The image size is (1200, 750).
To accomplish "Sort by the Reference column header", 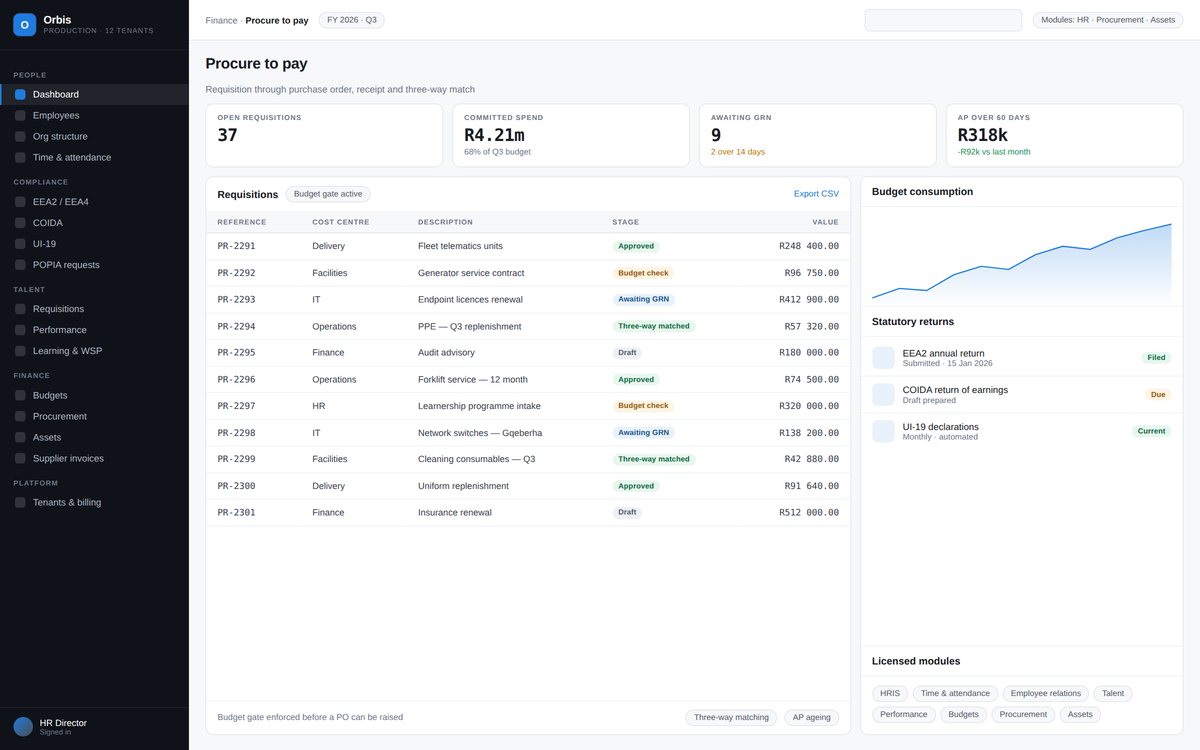I will pyautogui.click(x=242, y=222).
